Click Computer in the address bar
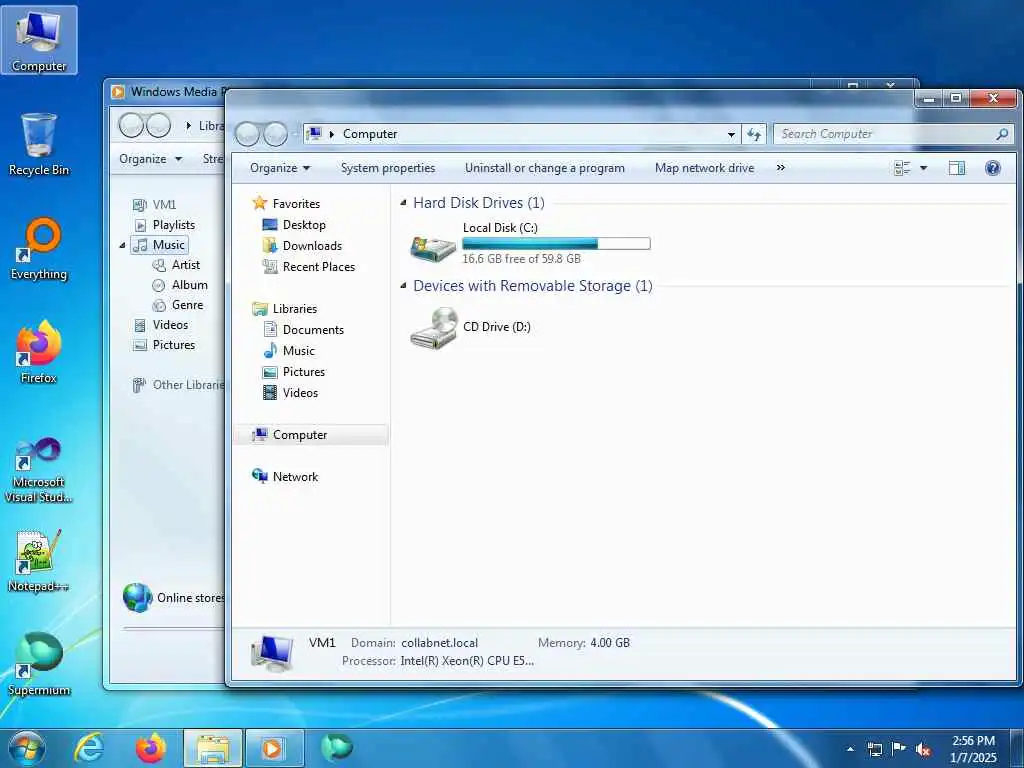The width and height of the screenshot is (1024, 768). [370, 134]
